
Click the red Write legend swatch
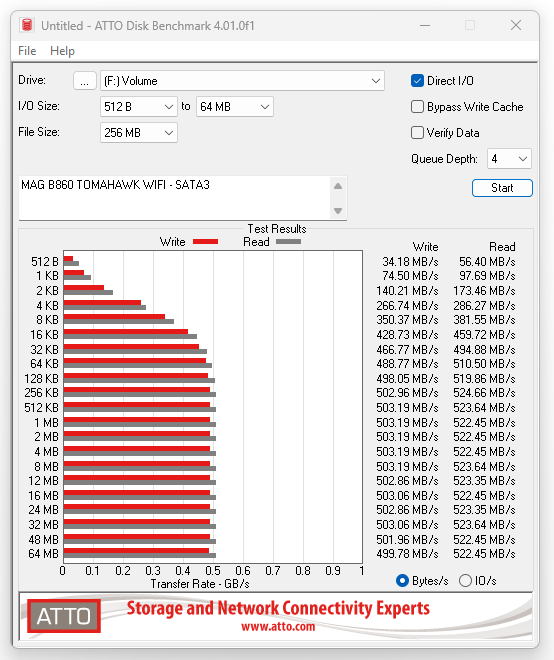(205, 242)
